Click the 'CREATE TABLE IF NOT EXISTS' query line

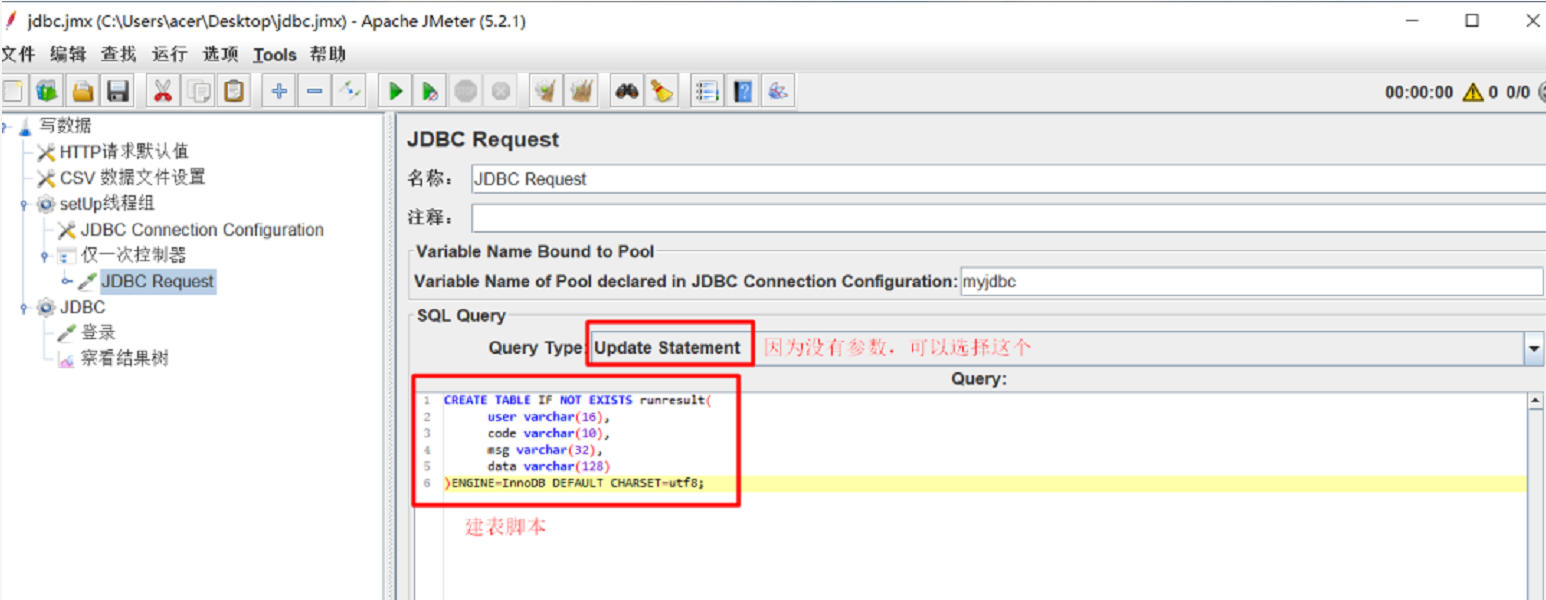576,400
